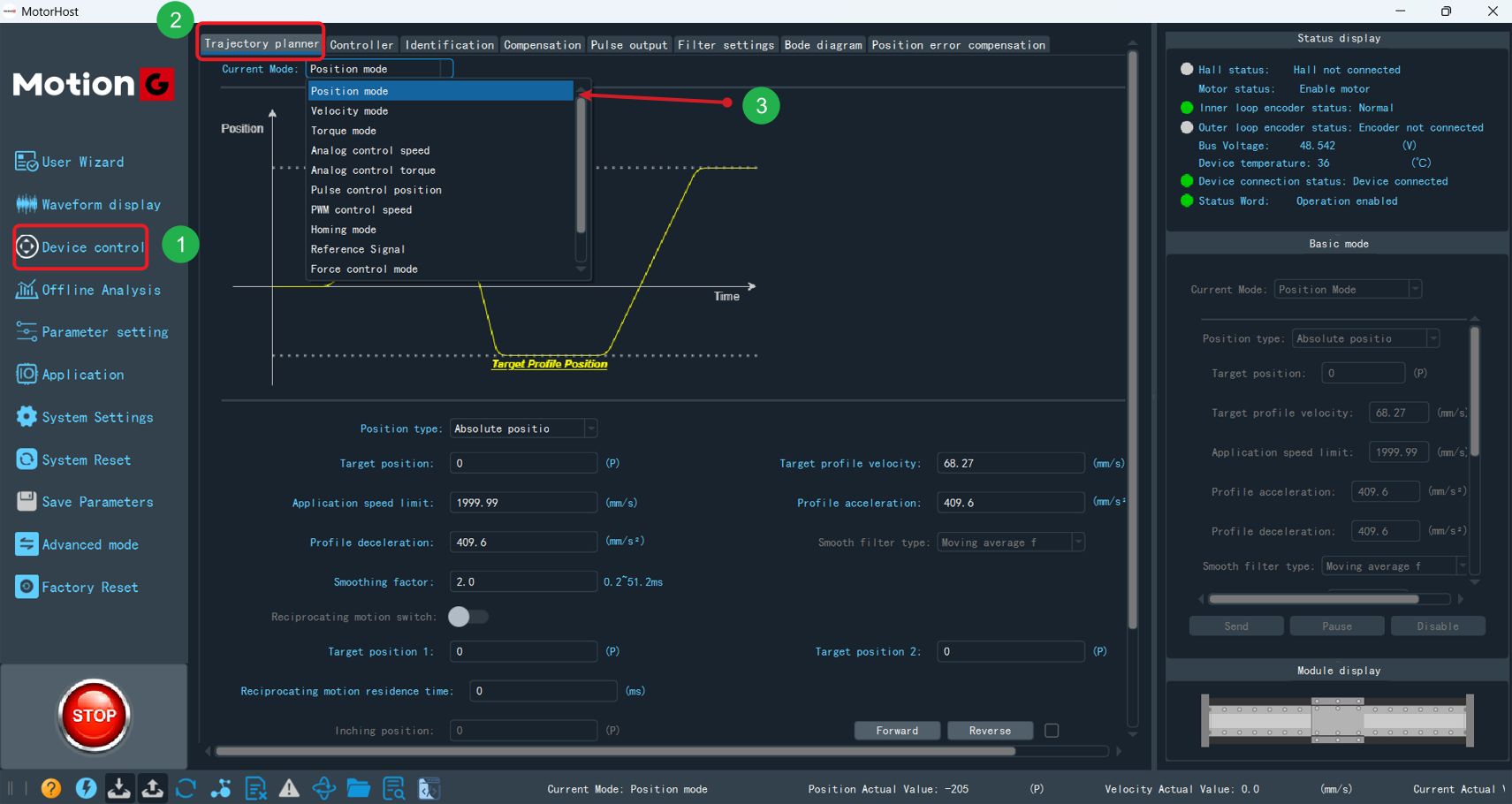Click the connected-nodes toolbar icon
Viewport: 1512px width, 804px height.
coord(221,788)
